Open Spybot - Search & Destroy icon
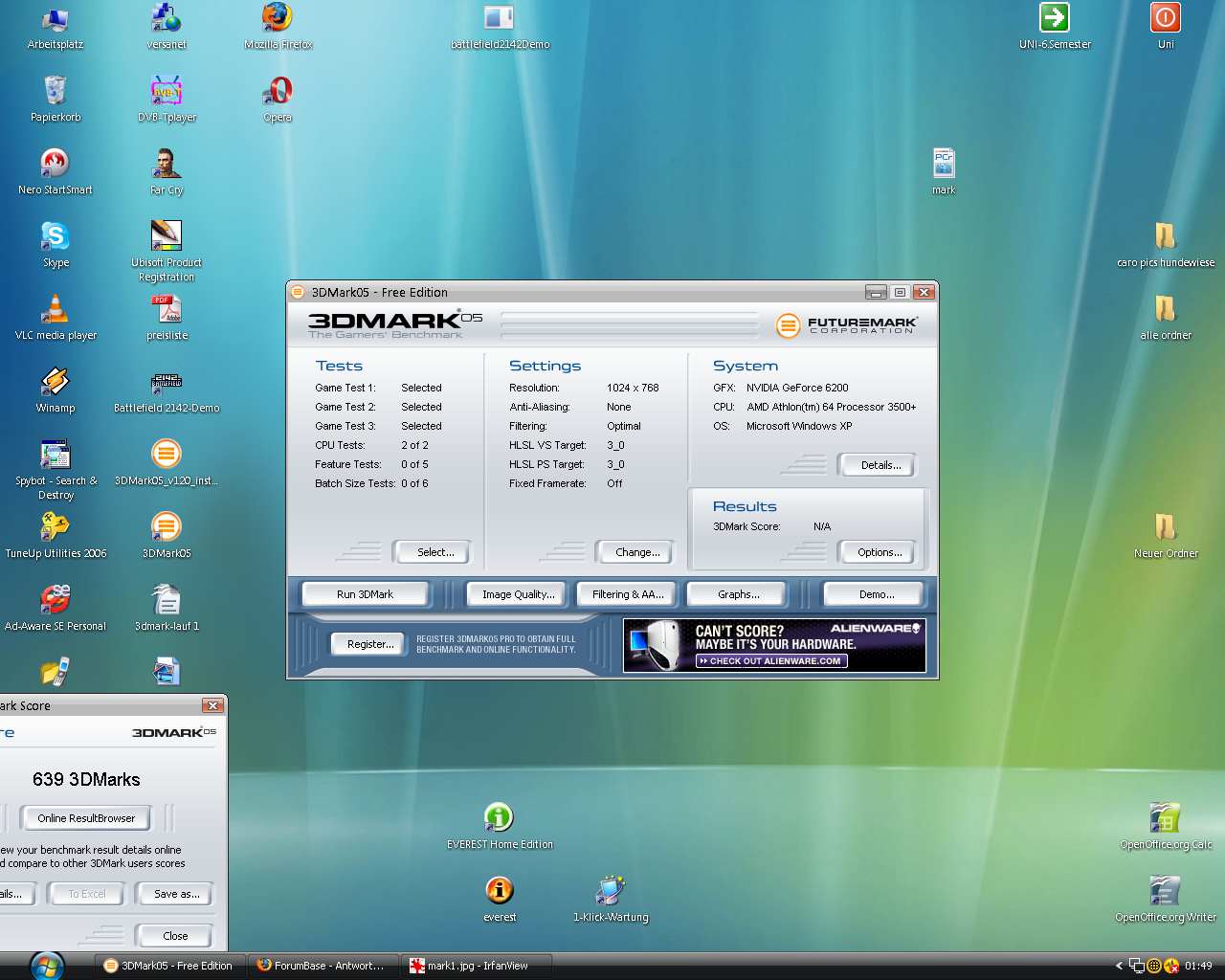This screenshot has height=980, width=1225. pos(56,470)
